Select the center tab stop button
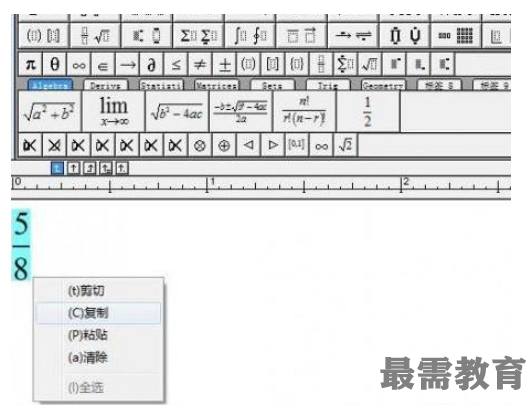 click(74, 168)
